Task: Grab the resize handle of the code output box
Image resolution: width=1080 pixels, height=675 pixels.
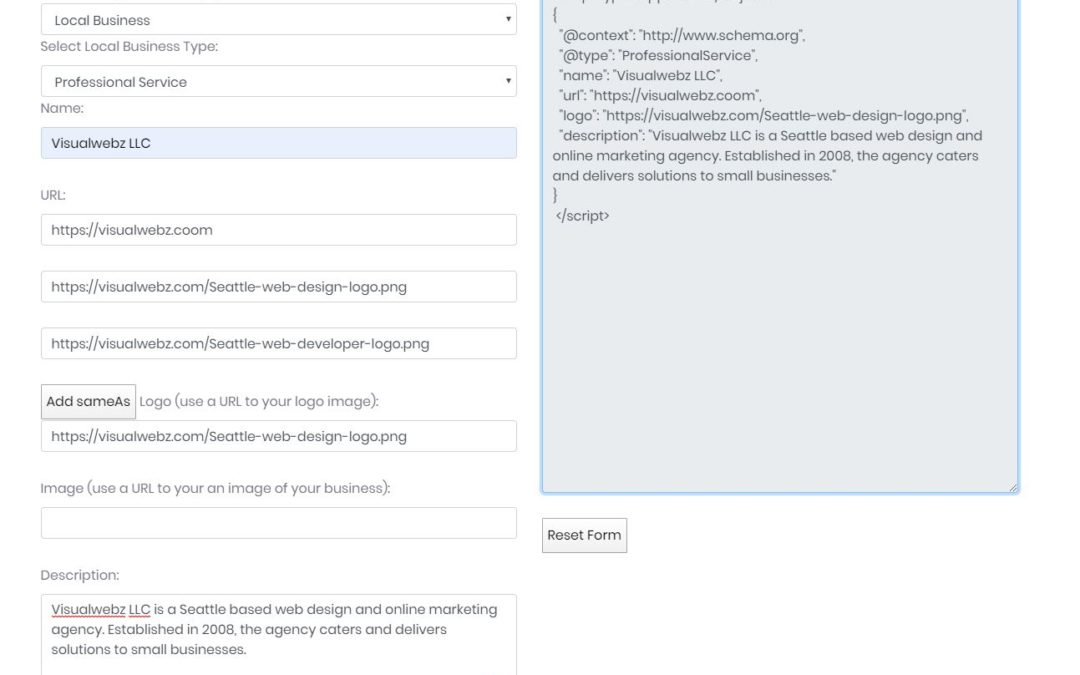Action: click(1012, 487)
